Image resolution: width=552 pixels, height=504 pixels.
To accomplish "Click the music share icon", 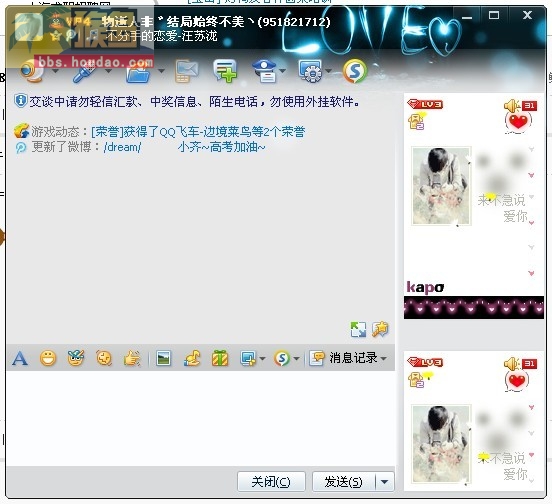I will [x=192, y=359].
